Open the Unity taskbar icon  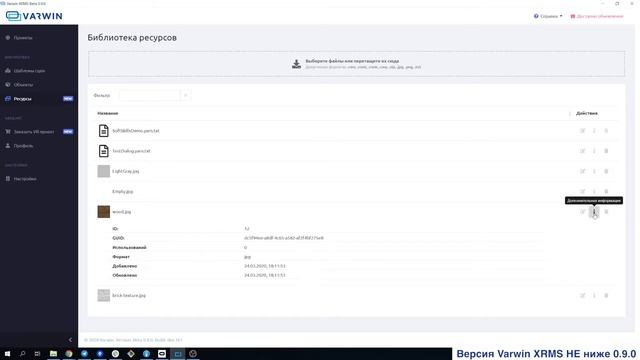coord(193,354)
